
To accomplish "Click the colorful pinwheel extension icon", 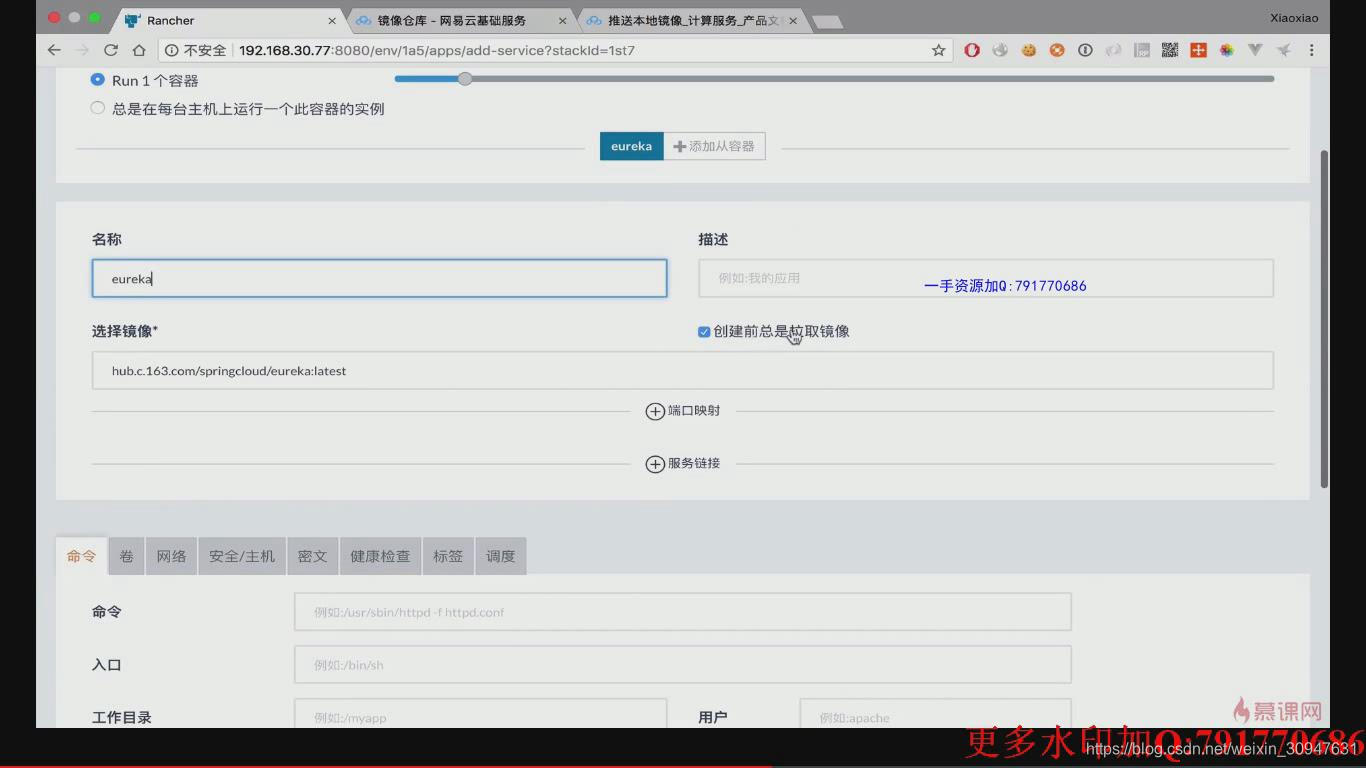I will point(1226,50).
